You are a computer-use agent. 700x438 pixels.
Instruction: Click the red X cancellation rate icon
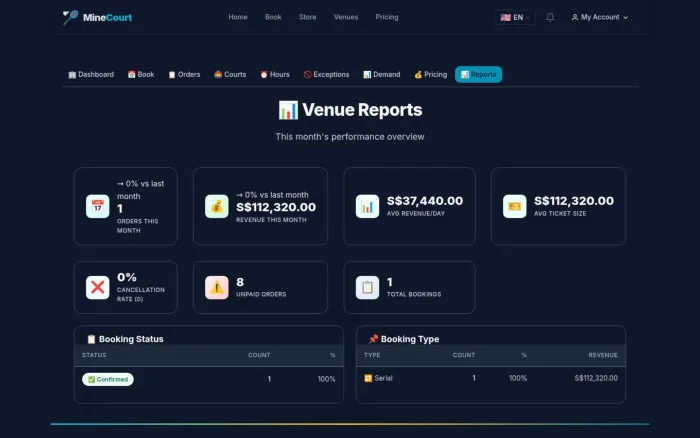97,288
